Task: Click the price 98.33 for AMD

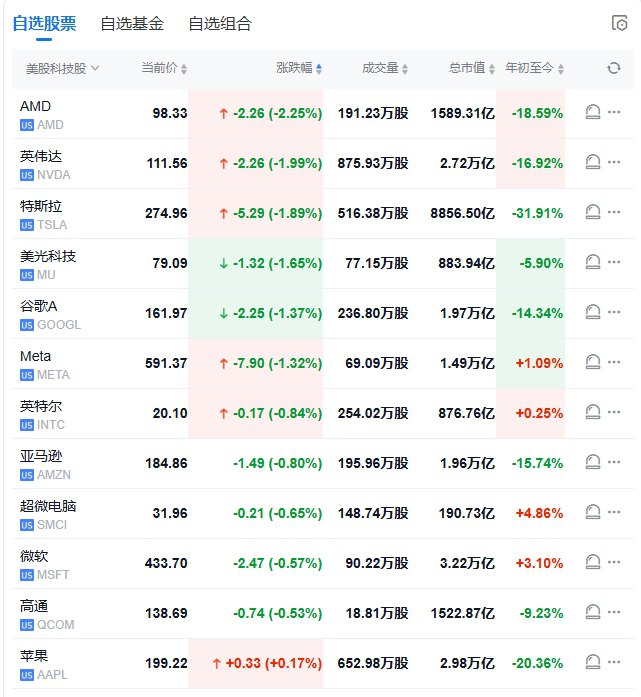Action: [x=170, y=113]
